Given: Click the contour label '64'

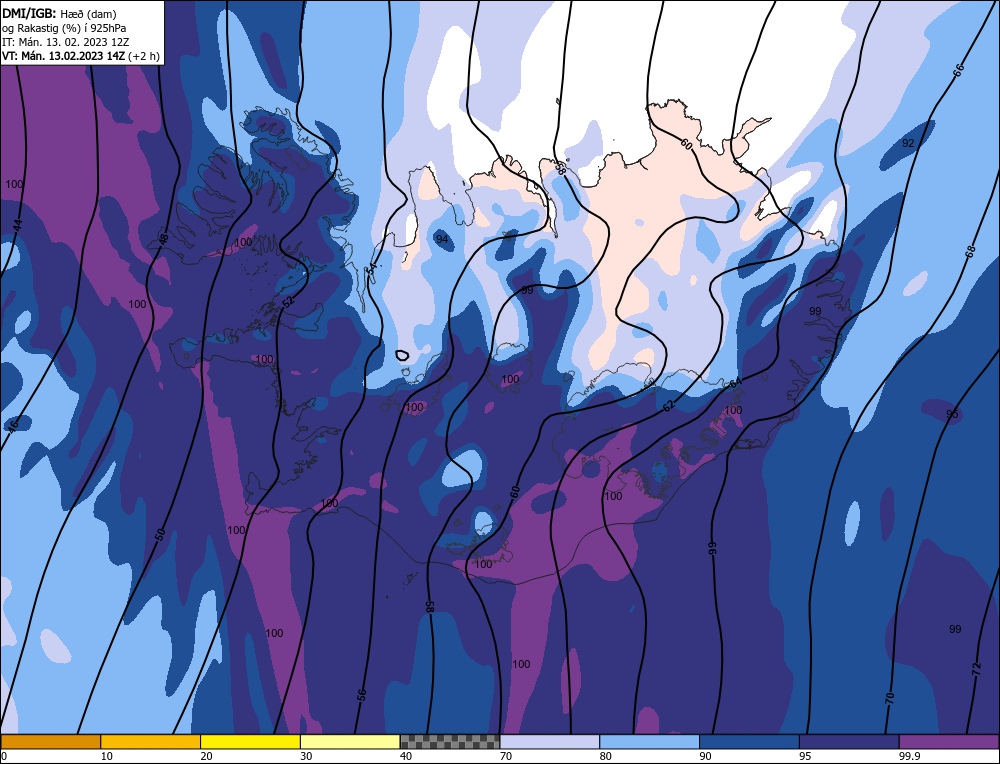Looking at the screenshot, I should (736, 383).
